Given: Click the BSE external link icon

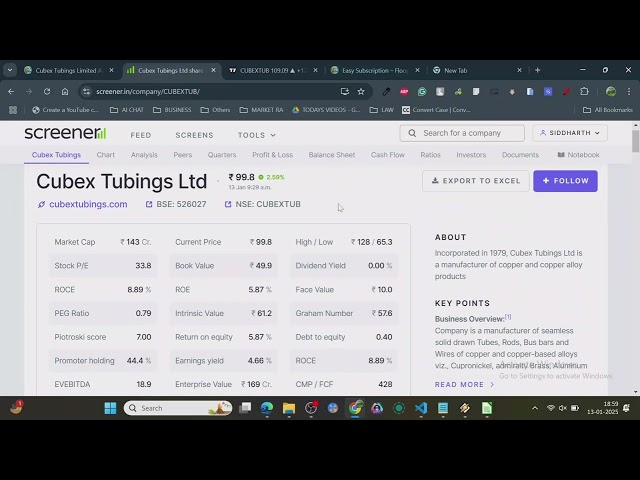Looking at the screenshot, I should (x=149, y=204).
